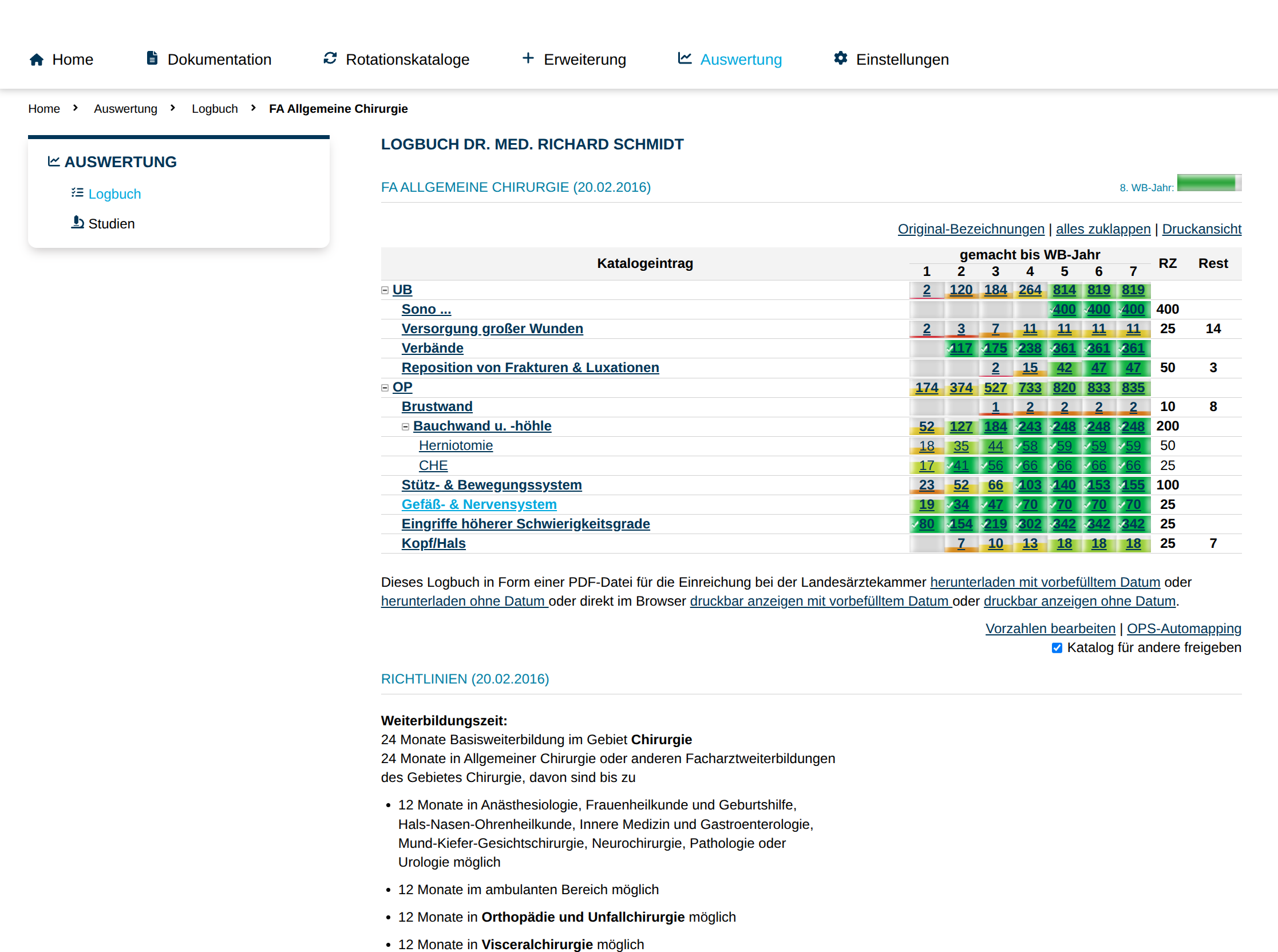This screenshot has height=952, width=1278.
Task: Go to Auswertung in the breadcrumb
Action: [x=125, y=109]
